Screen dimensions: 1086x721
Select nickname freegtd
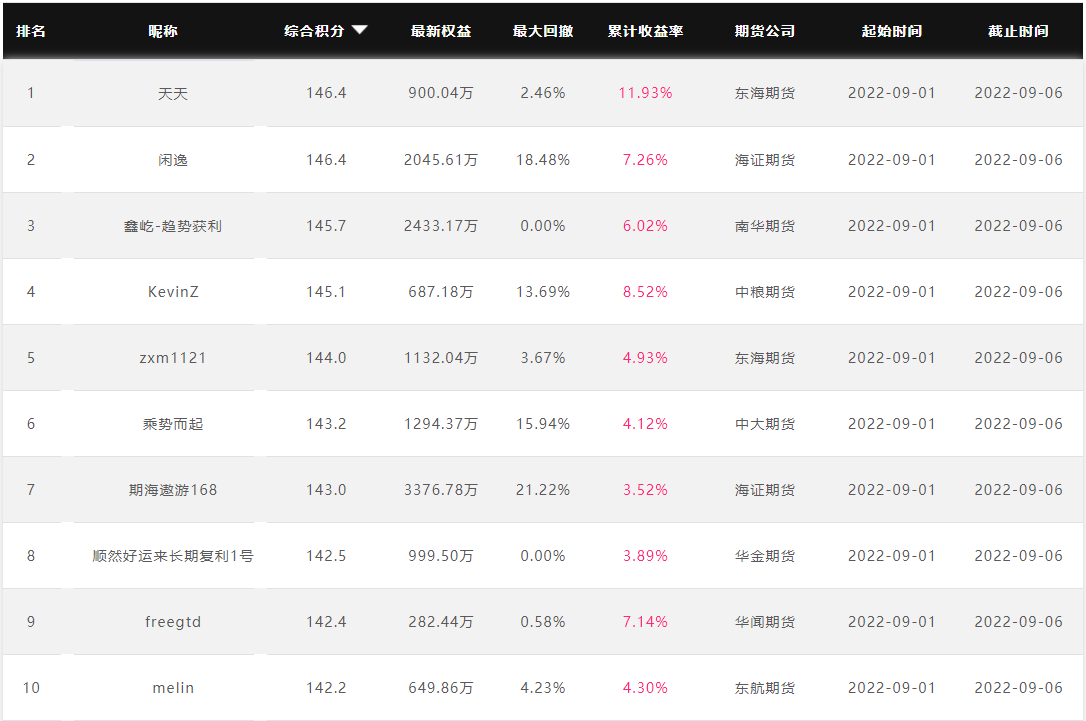click(173, 622)
